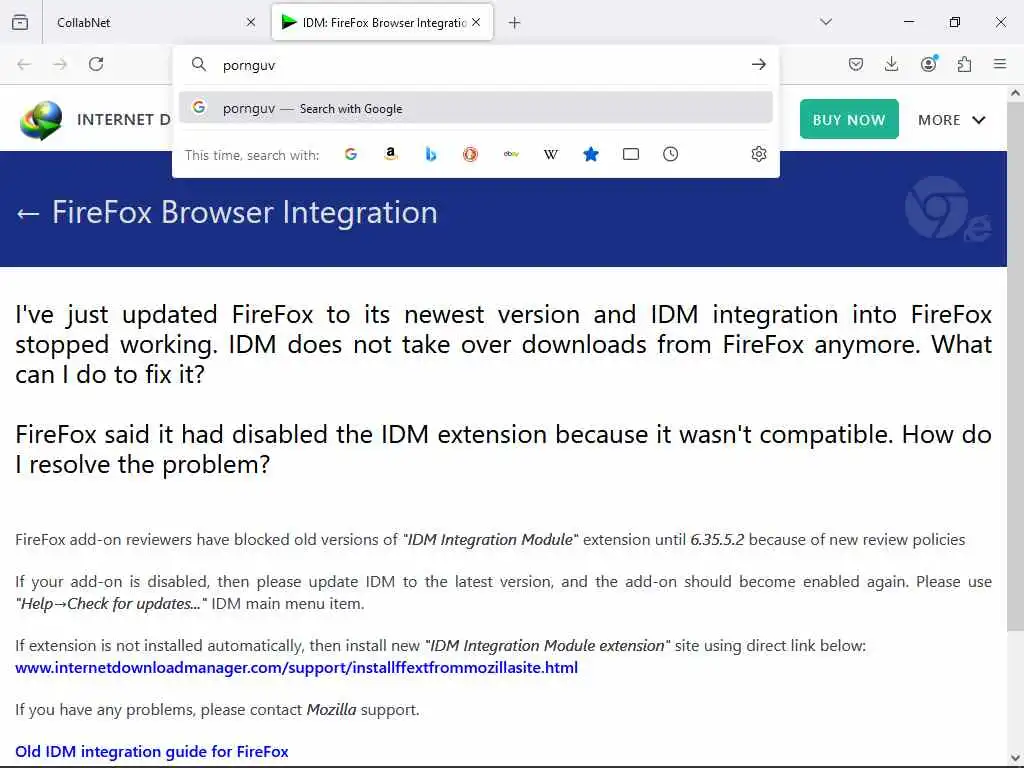Image resolution: width=1024 pixels, height=768 pixels.
Task: Open the Downloads panel
Action: tap(891, 64)
